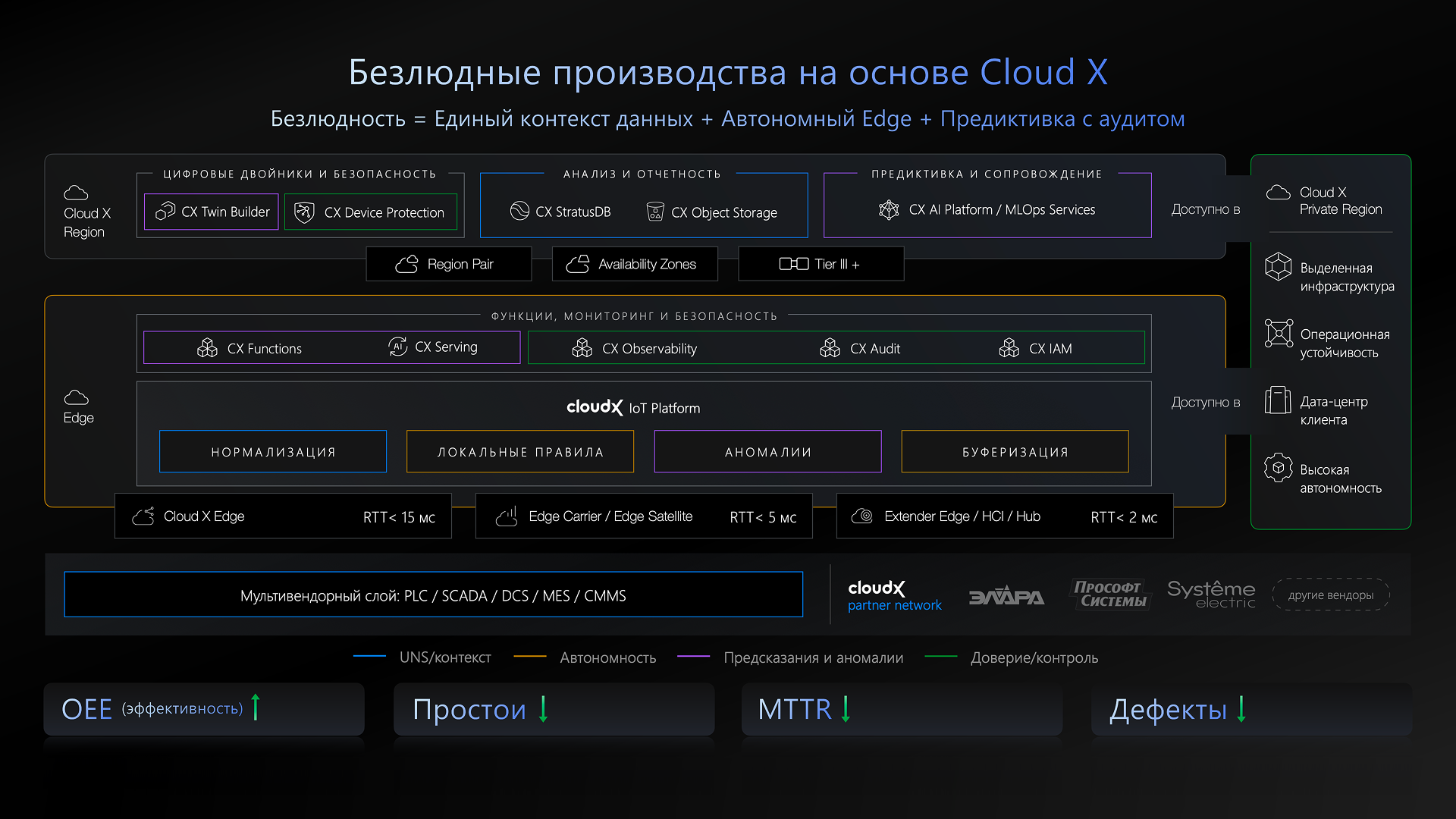Click the Edge cloud icon

76,397
